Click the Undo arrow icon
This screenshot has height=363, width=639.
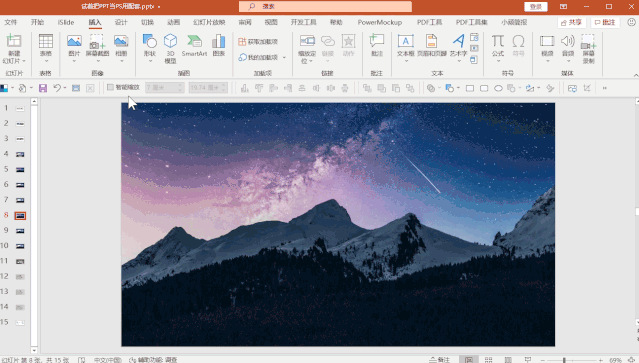pyautogui.click(x=57, y=88)
